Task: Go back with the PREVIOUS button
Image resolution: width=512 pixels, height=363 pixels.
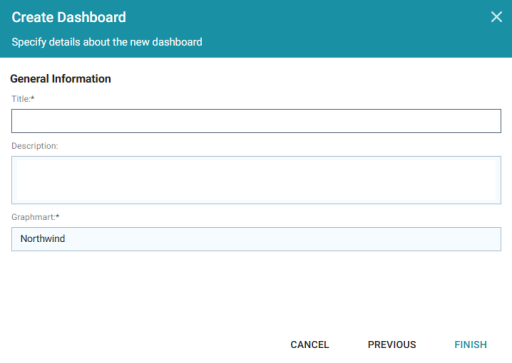Action: click(392, 345)
